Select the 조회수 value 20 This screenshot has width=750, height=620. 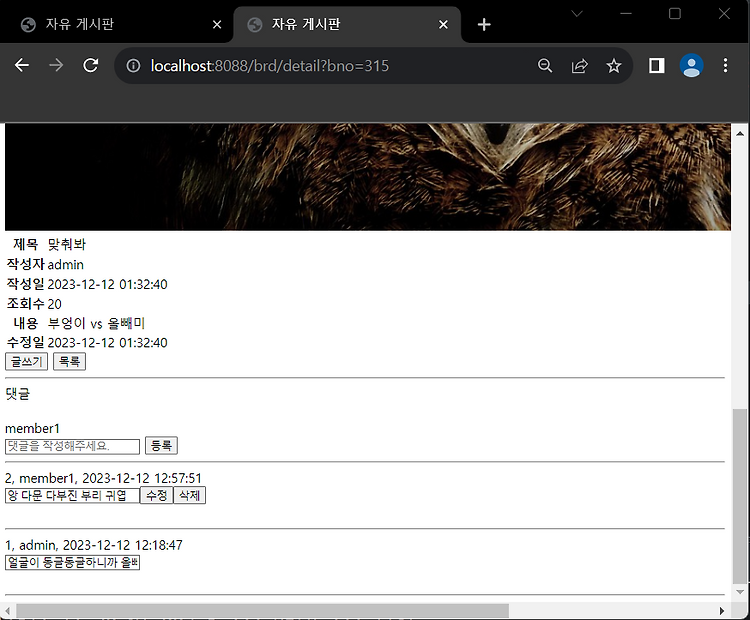[x=55, y=304]
